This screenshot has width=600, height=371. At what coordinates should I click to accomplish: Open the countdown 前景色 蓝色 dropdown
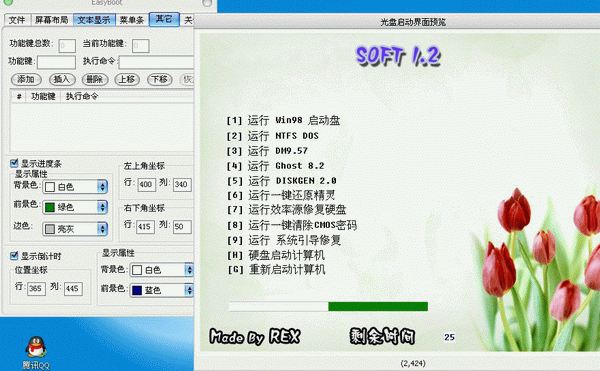coord(189,290)
